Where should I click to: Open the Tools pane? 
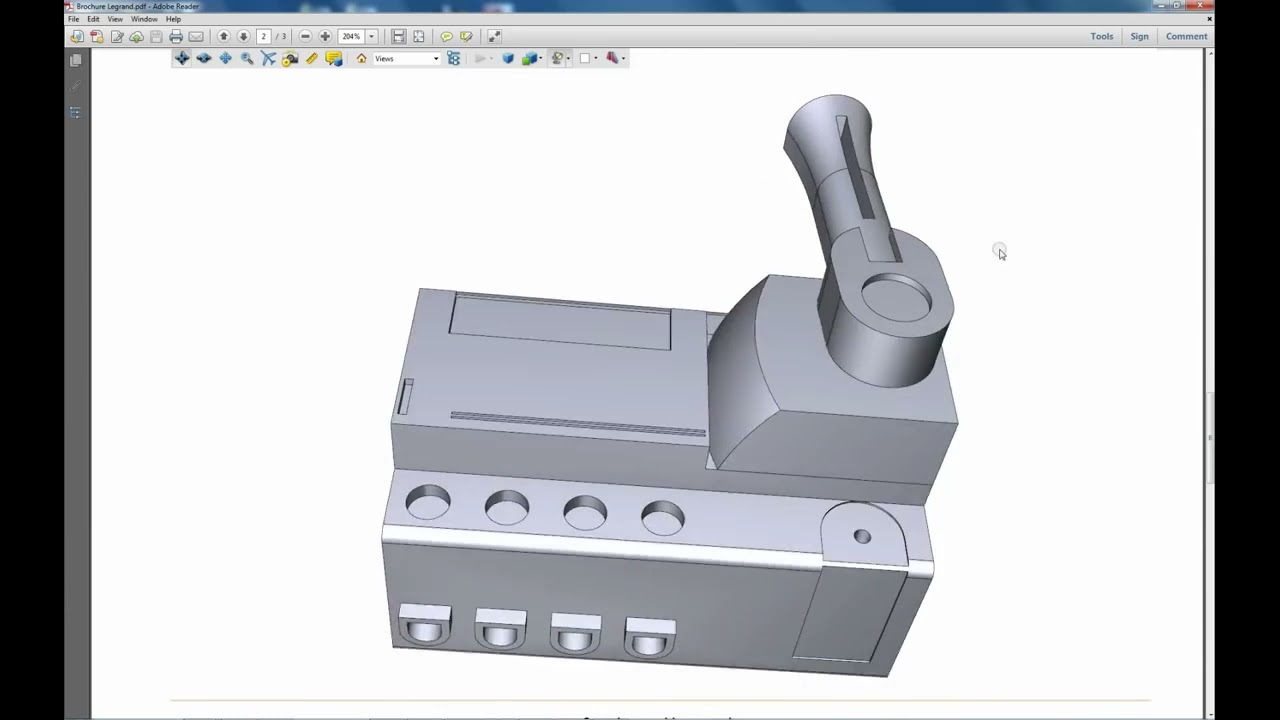point(1102,36)
